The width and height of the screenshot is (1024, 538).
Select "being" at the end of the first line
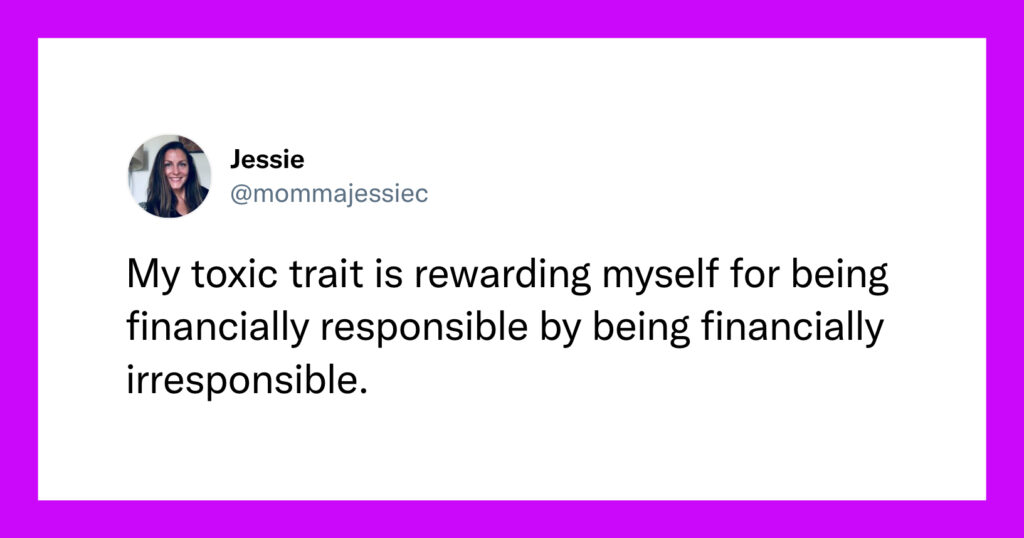pos(840,275)
